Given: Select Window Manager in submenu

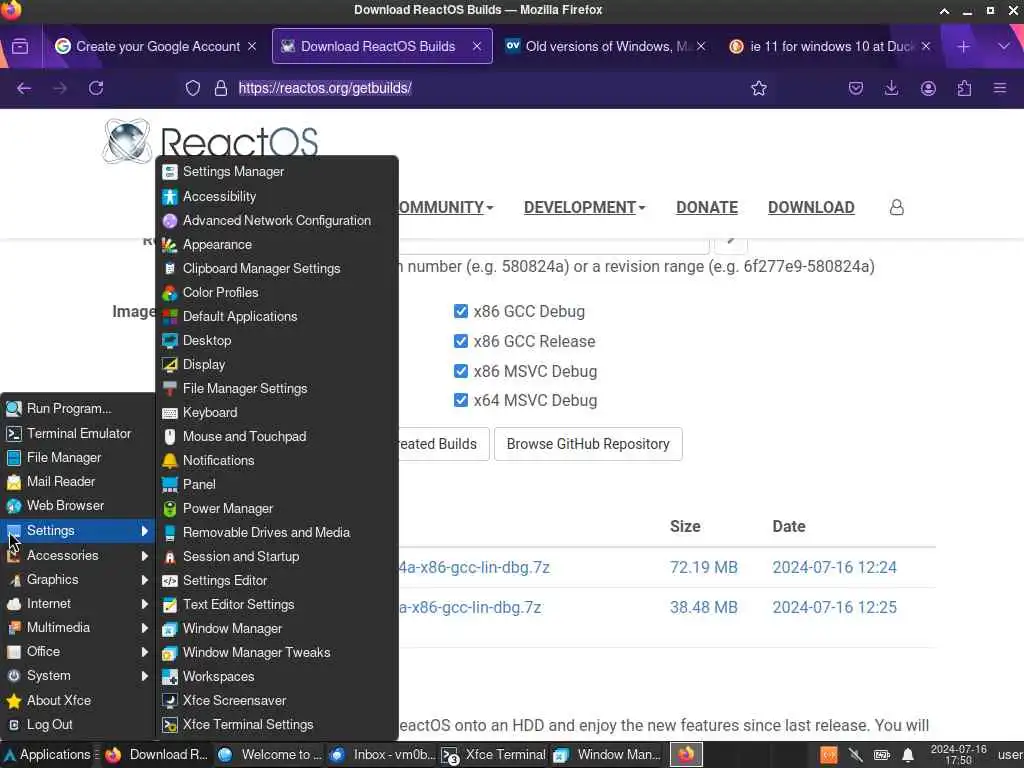Looking at the screenshot, I should (x=277, y=629).
